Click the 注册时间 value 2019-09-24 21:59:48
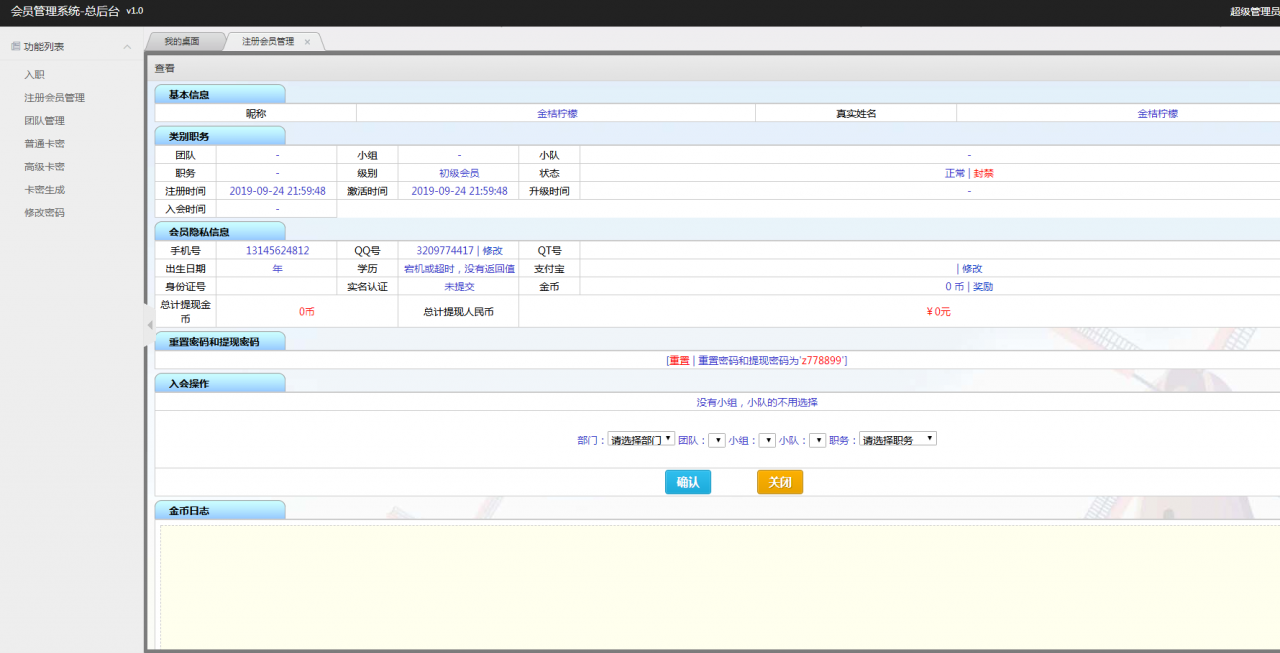Screen dimensions: 1280x653 point(277,191)
